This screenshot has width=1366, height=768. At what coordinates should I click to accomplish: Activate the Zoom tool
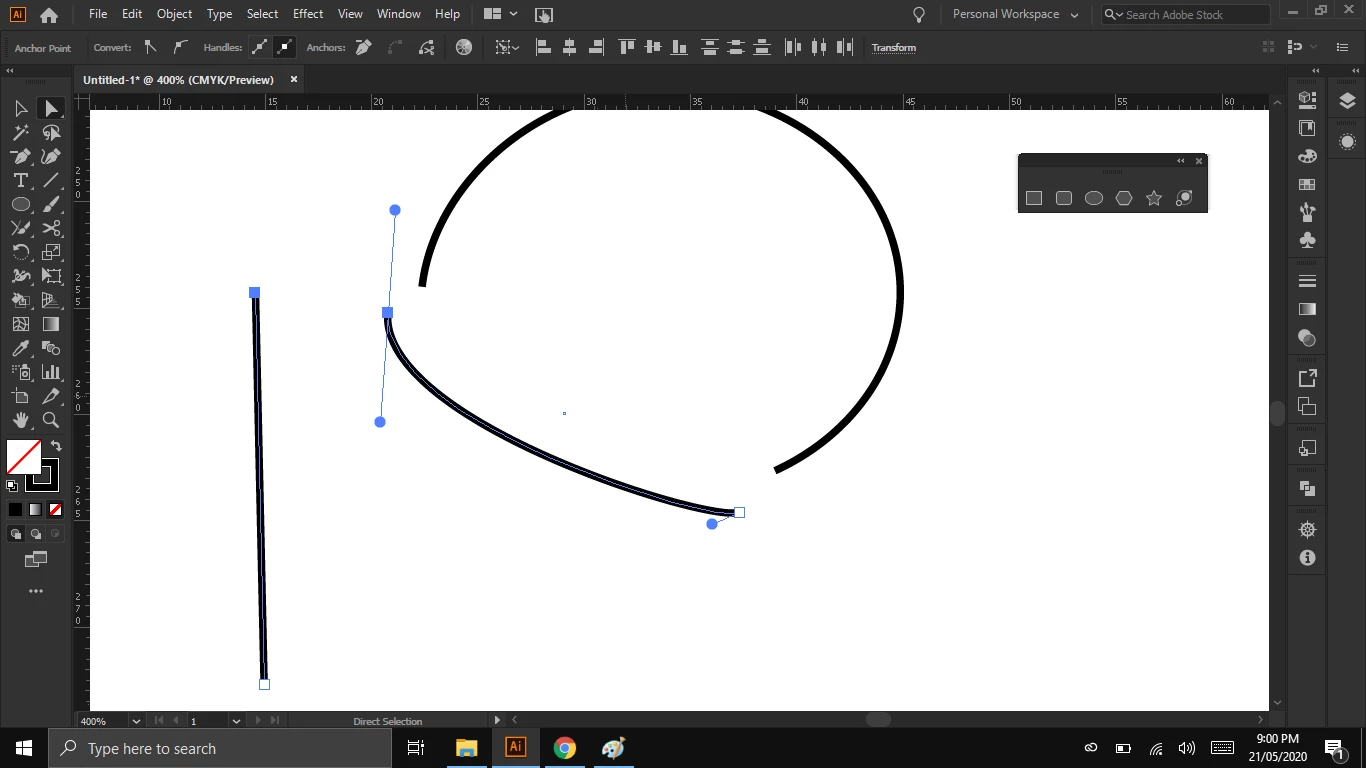[x=51, y=420]
